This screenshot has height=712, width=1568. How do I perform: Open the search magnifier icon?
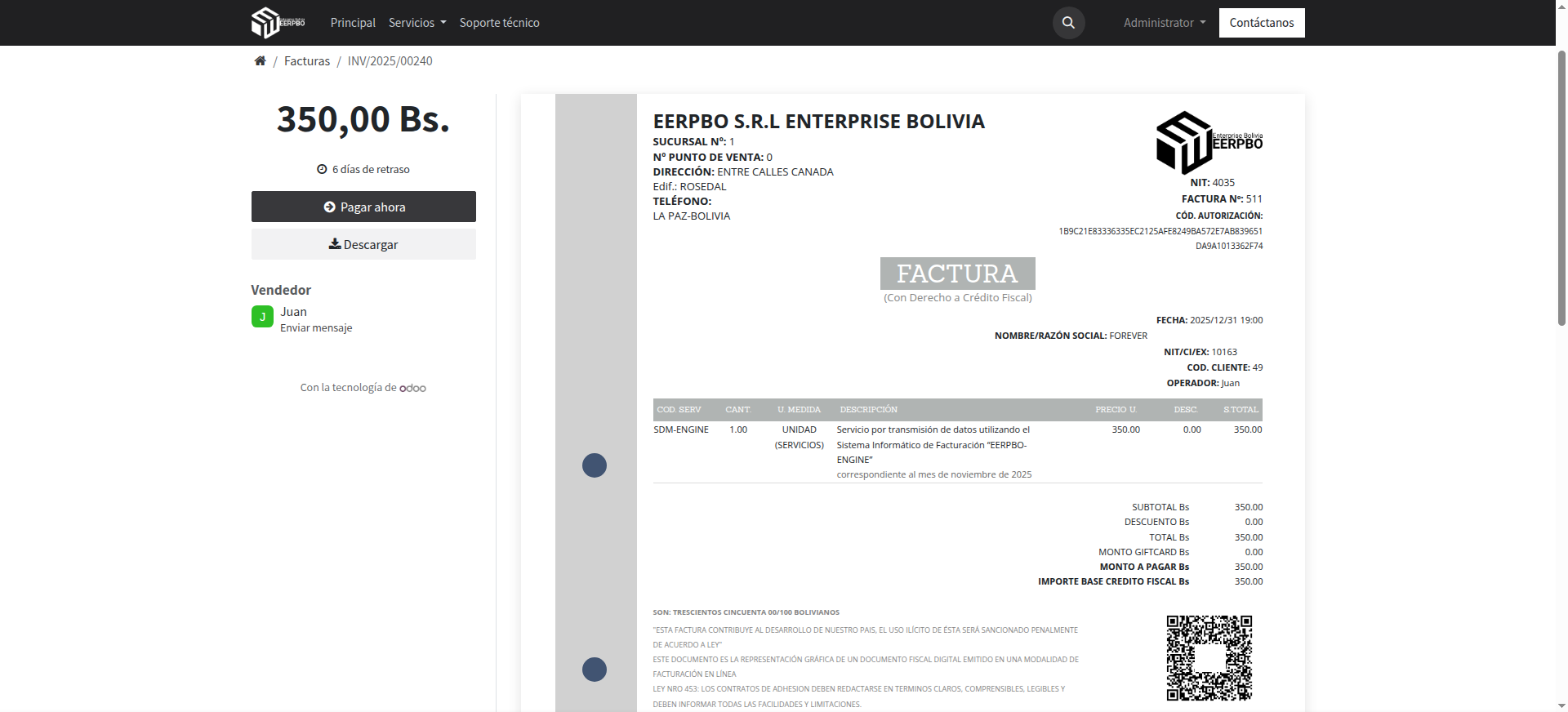[x=1068, y=23]
